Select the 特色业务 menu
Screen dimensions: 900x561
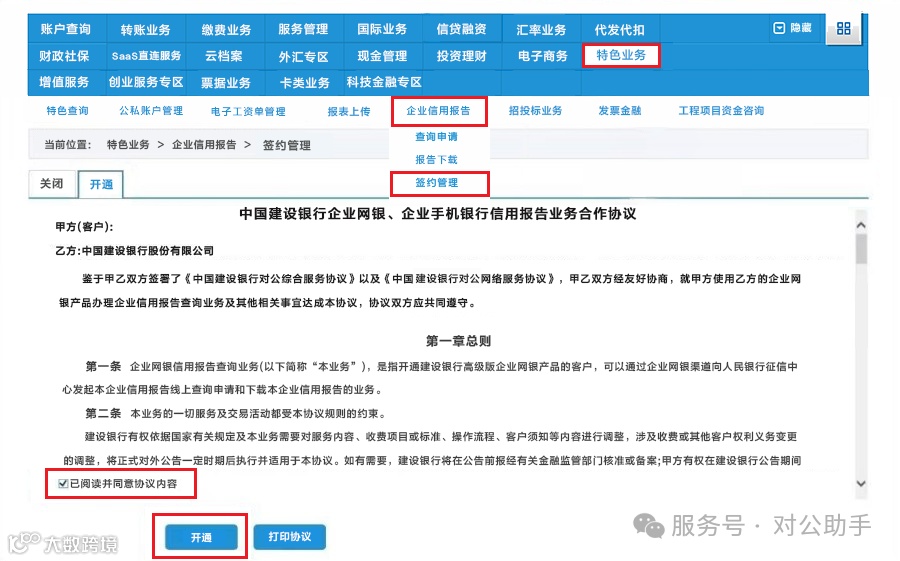point(620,55)
